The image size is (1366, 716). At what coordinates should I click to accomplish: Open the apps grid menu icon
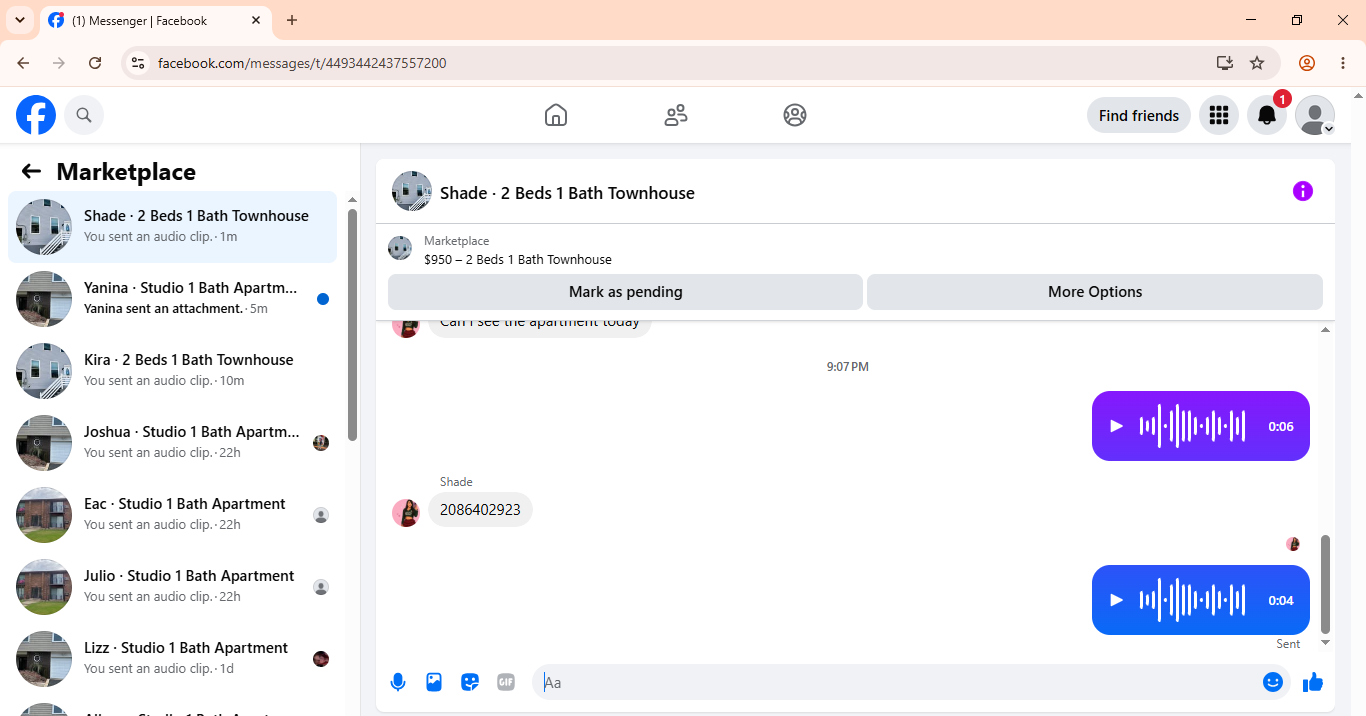[x=1218, y=115]
